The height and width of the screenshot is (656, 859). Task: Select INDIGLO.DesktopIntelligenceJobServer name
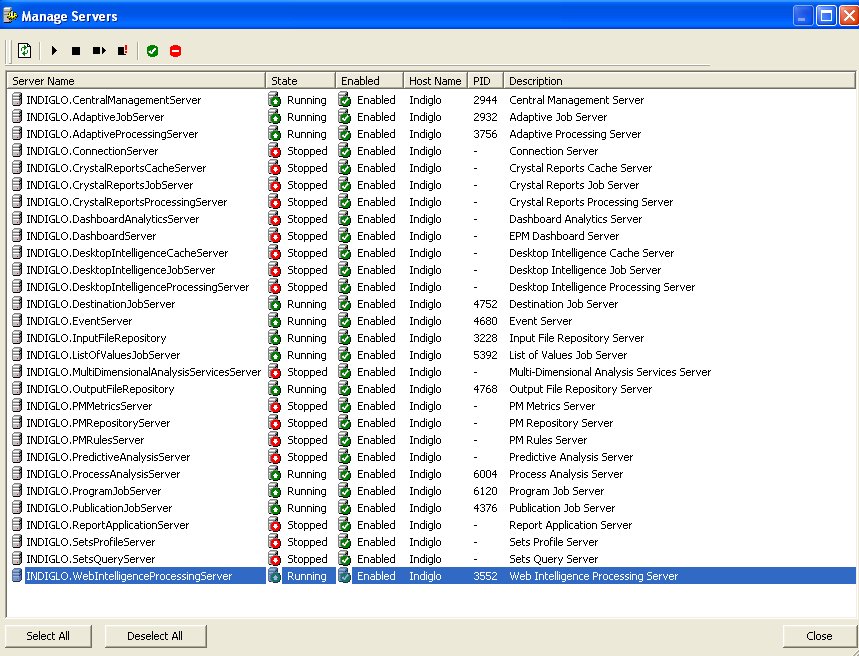pos(121,270)
